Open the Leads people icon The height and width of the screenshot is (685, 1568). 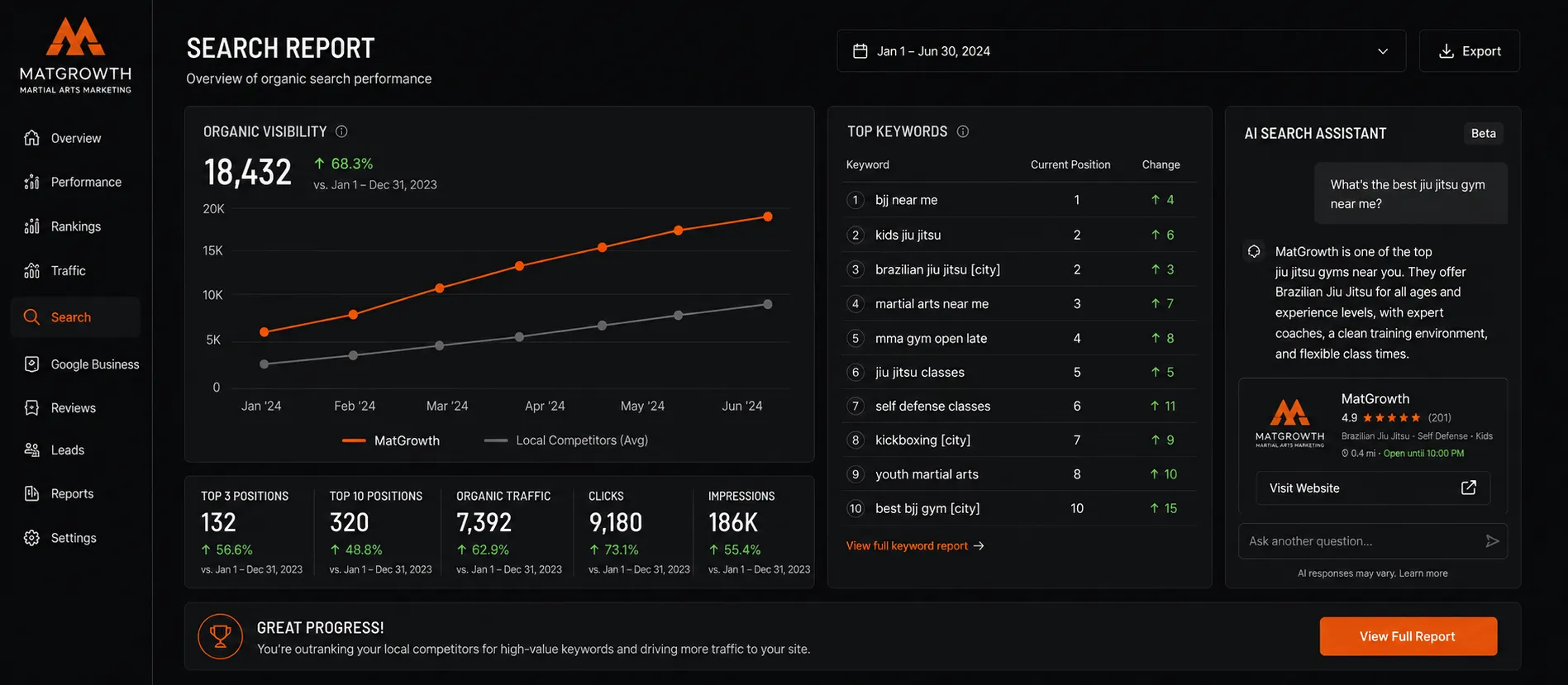pos(31,450)
